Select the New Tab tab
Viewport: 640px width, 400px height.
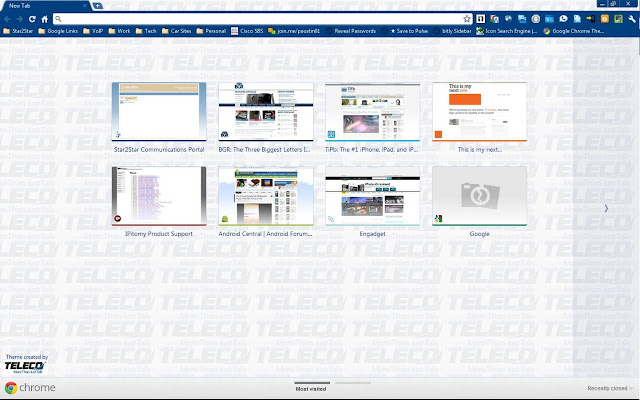click(x=44, y=6)
